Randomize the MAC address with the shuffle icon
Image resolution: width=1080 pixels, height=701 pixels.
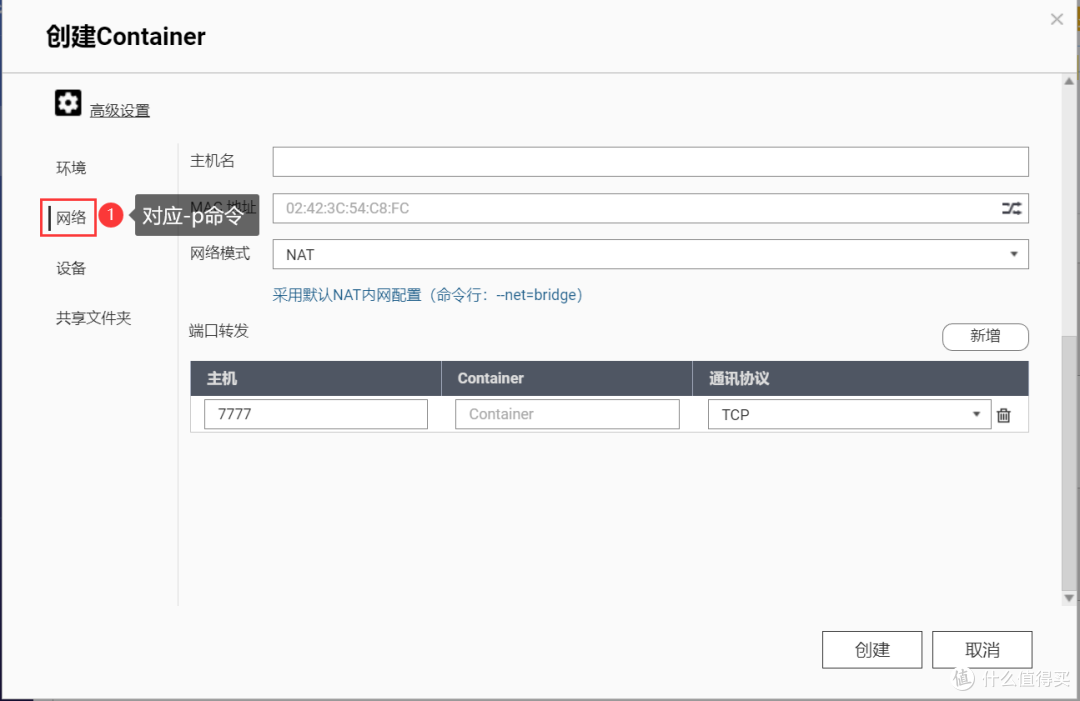pos(1011,208)
